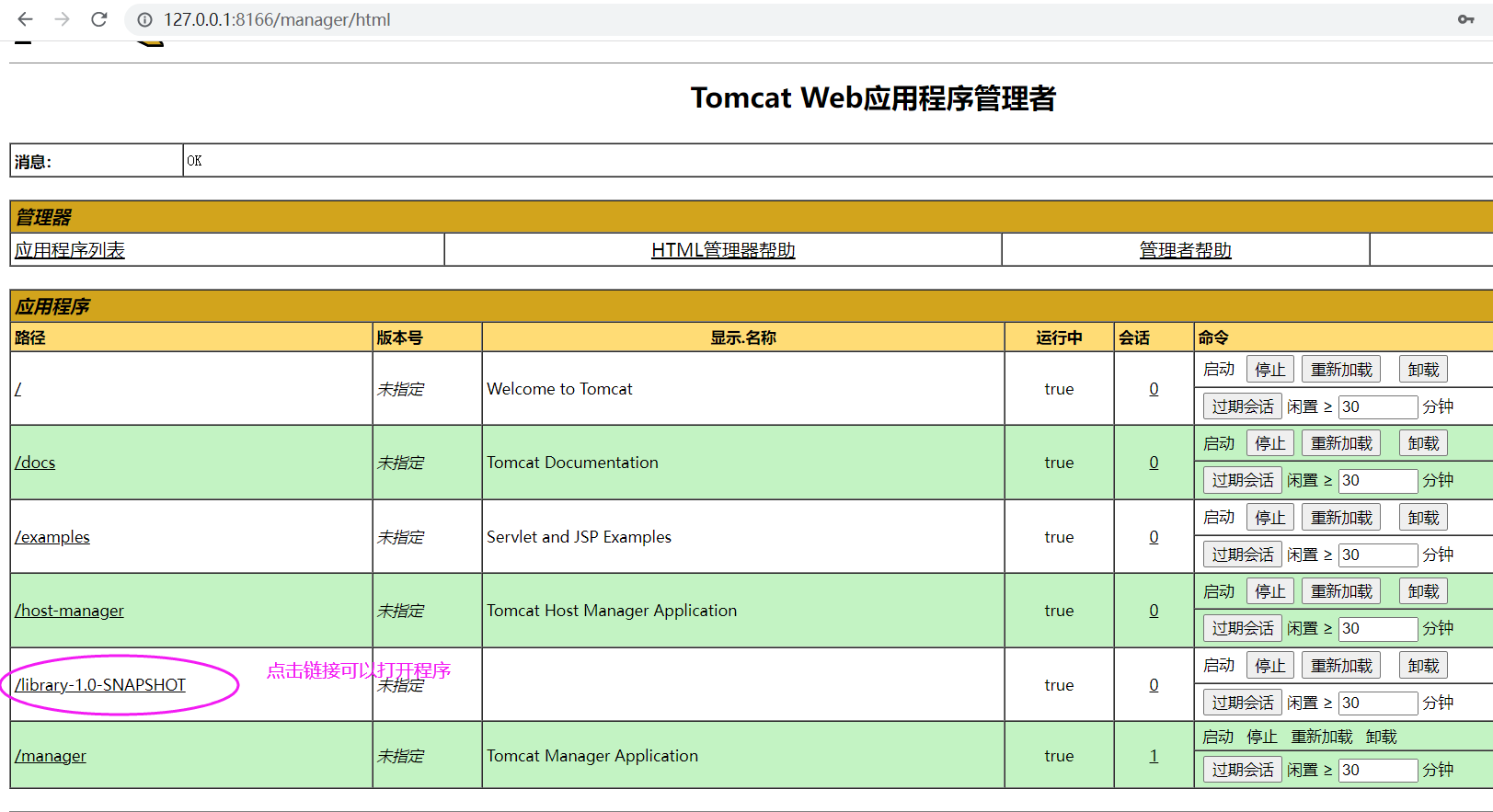Expire sessions for Welcome to Tomcat
The image size is (1493, 812).
tap(1243, 406)
